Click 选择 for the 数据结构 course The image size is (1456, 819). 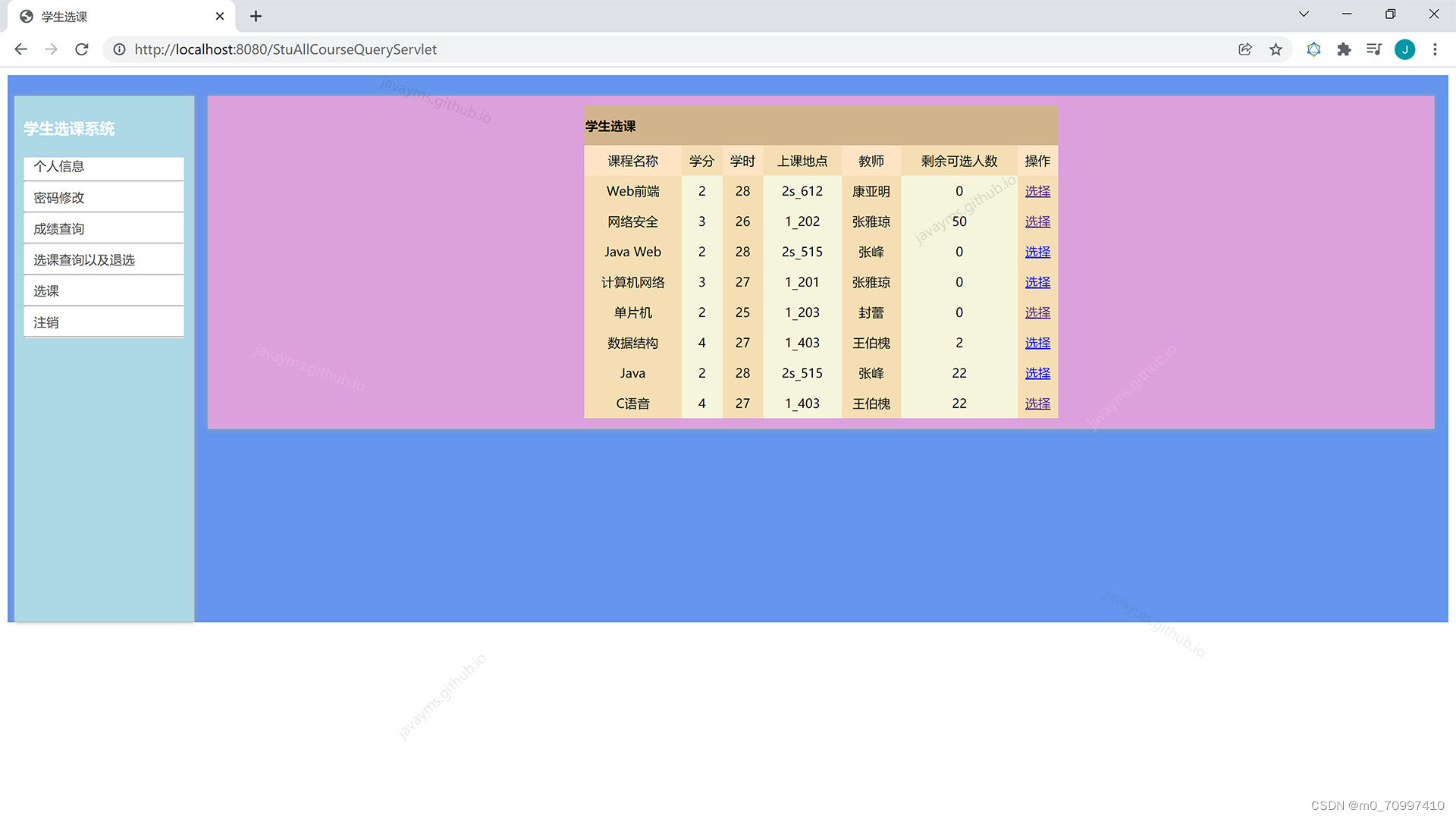[x=1037, y=343]
